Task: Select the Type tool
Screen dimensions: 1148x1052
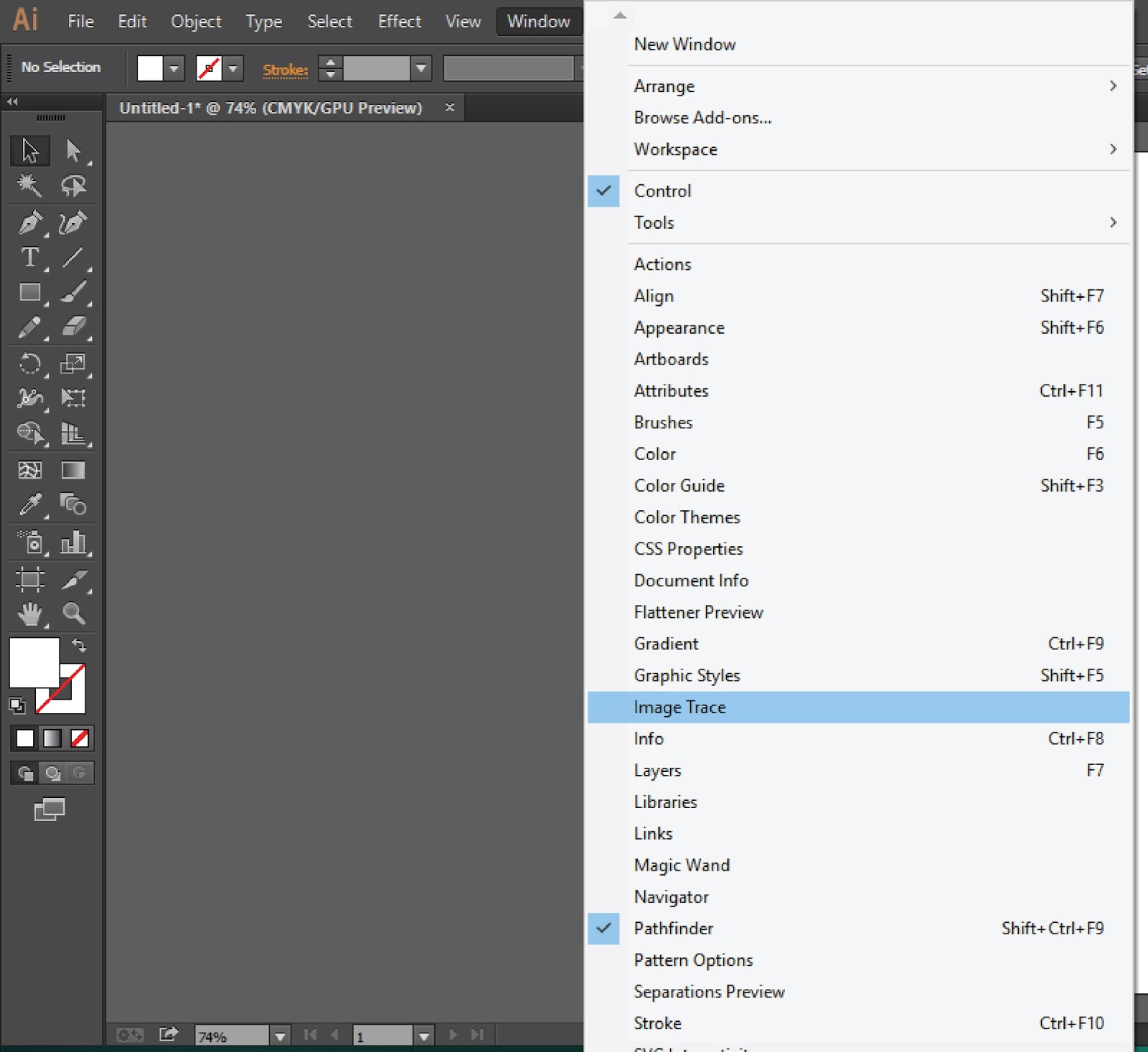Action: pyautogui.click(x=29, y=258)
